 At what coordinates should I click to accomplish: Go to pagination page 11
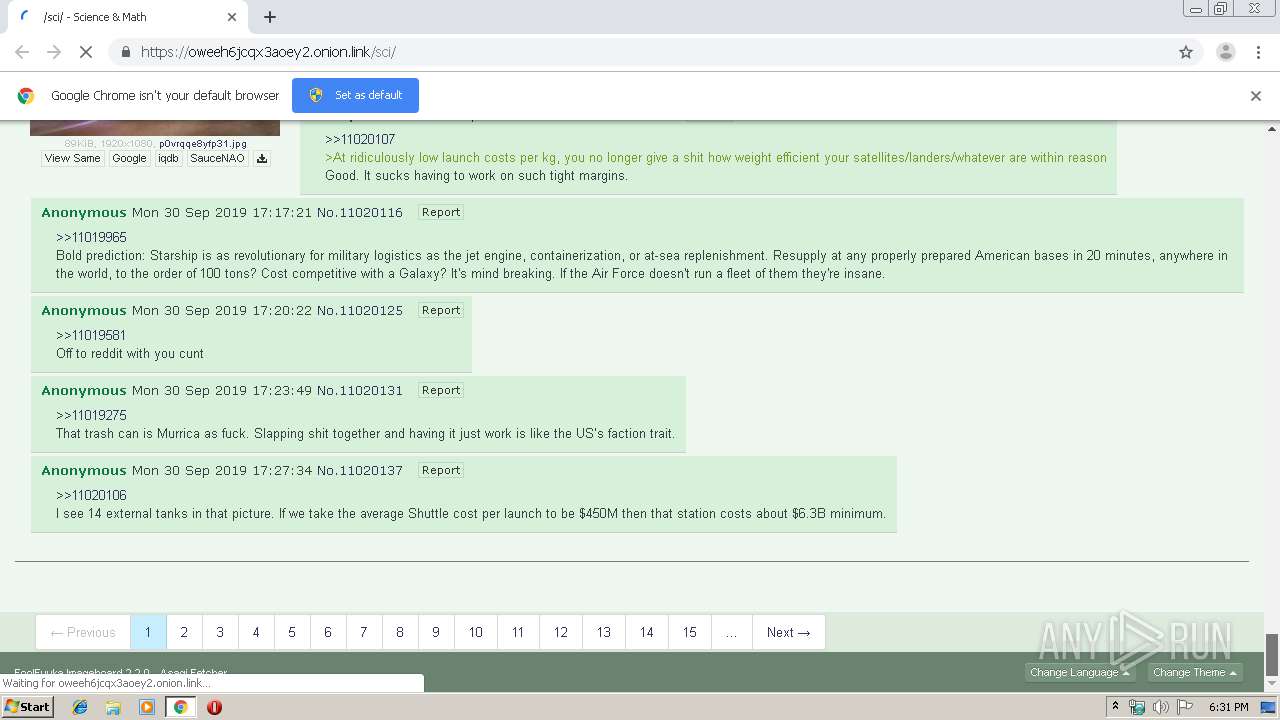[x=518, y=632]
